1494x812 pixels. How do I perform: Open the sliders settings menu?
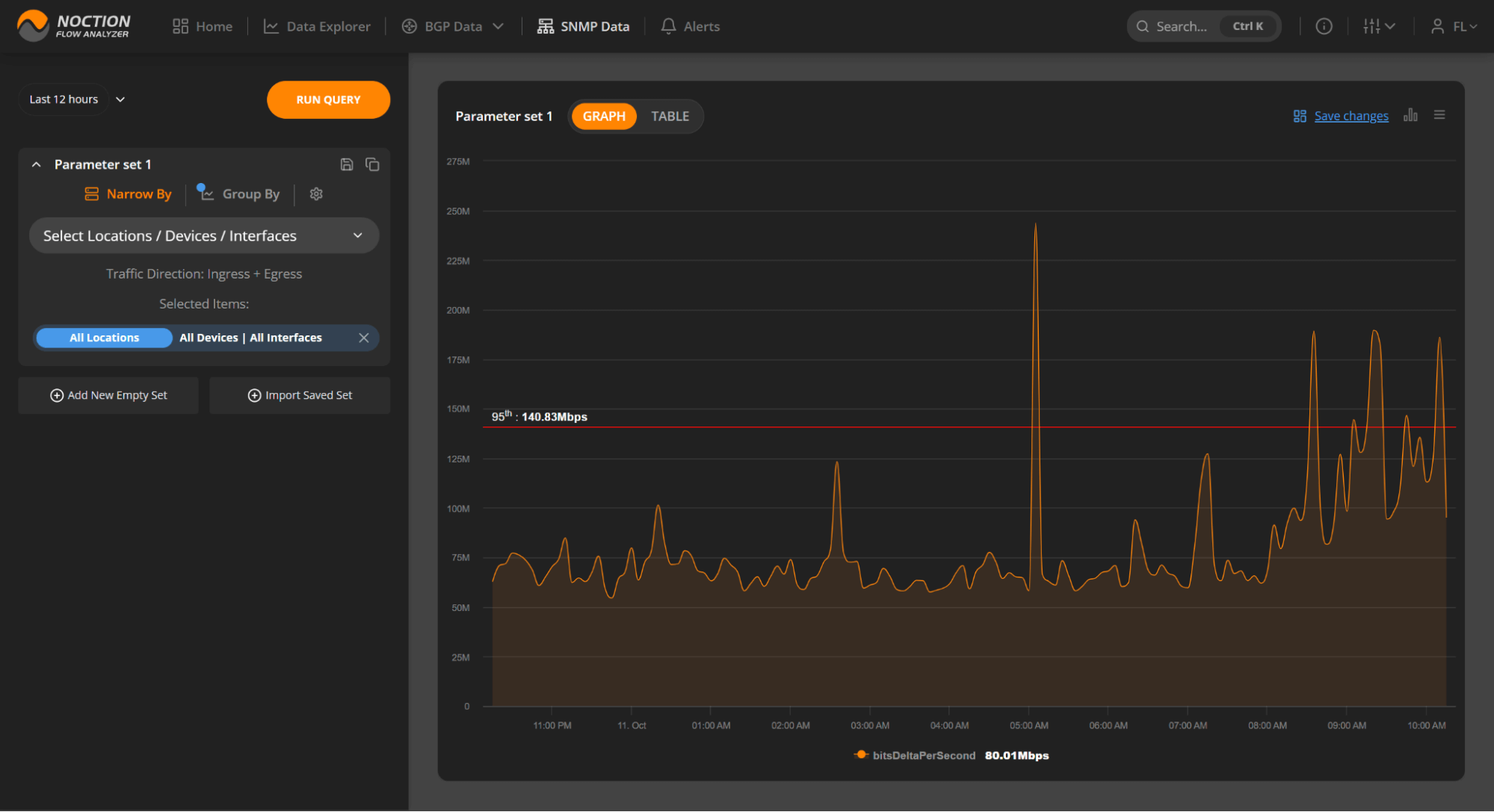click(1378, 26)
